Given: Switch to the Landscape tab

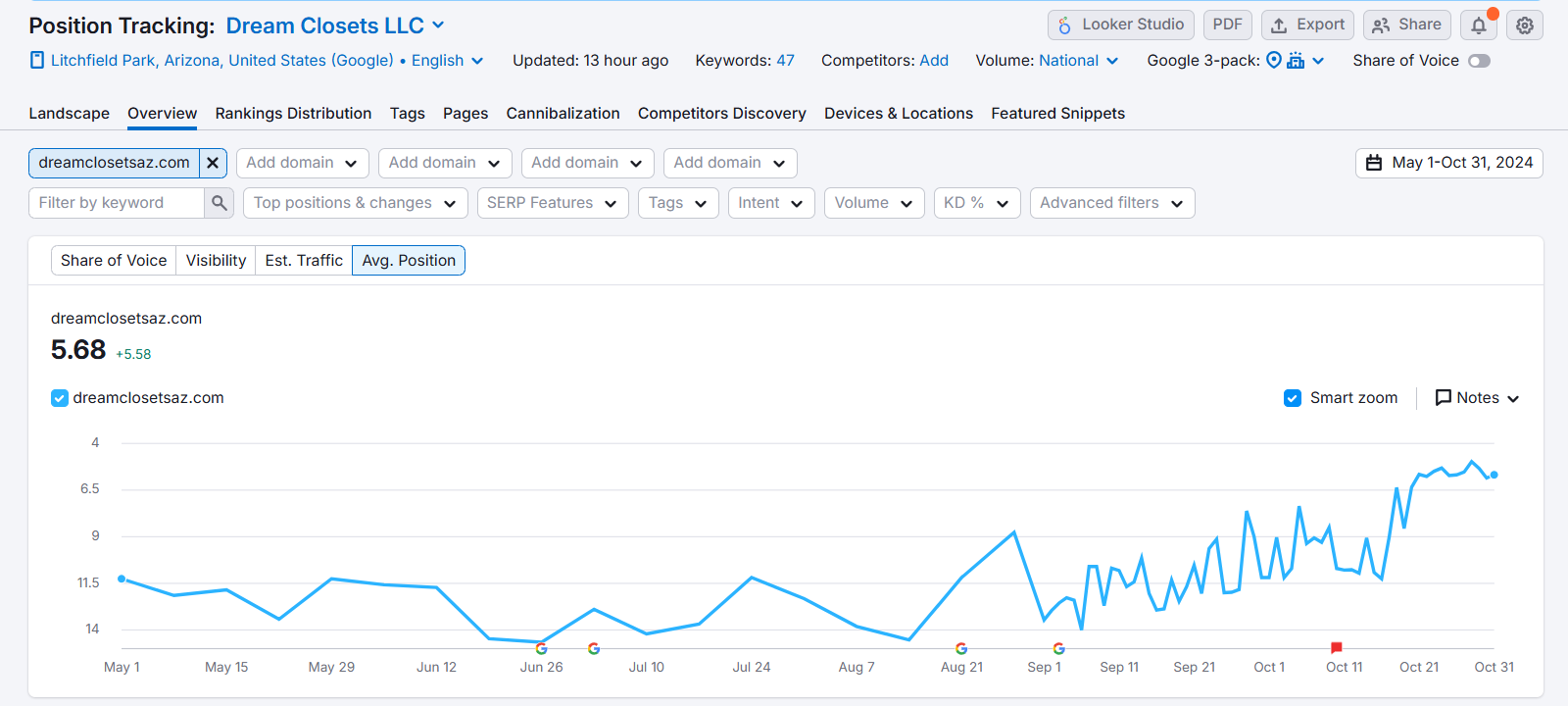Looking at the screenshot, I should tap(69, 114).
